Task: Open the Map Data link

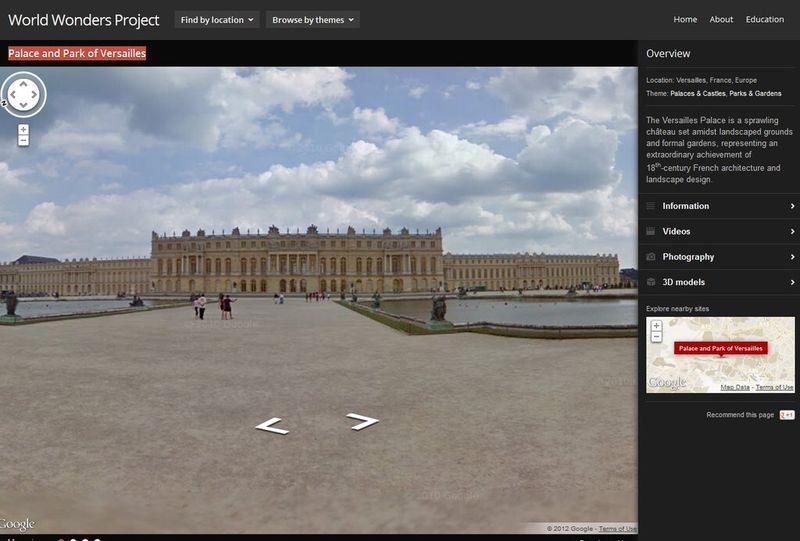Action: pos(735,387)
